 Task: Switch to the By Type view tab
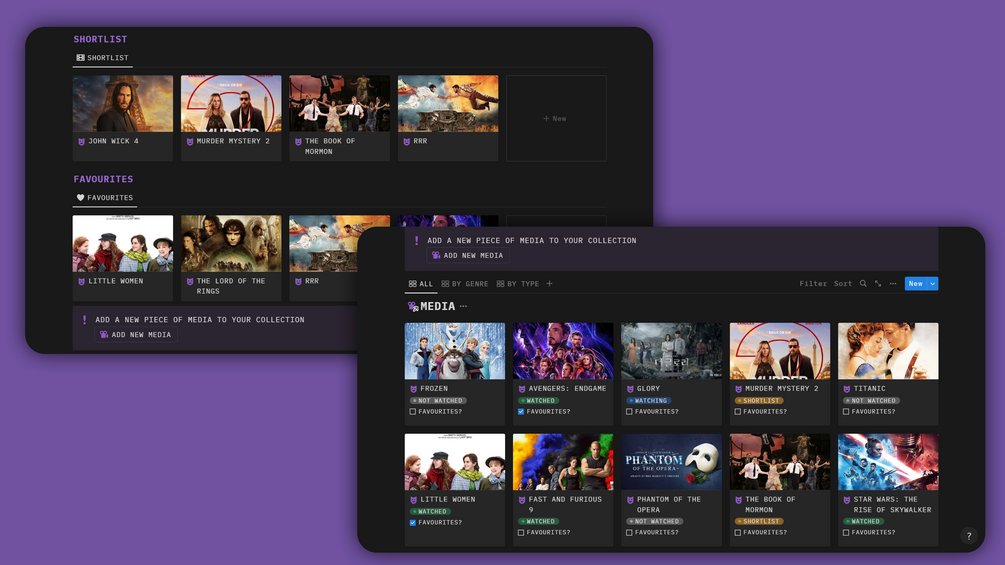tap(518, 284)
